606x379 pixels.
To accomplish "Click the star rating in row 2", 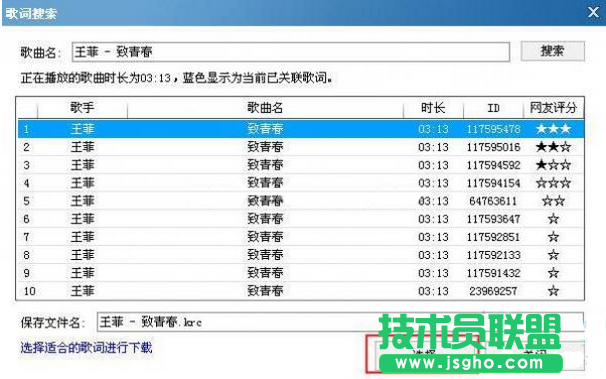I will 553,147.
